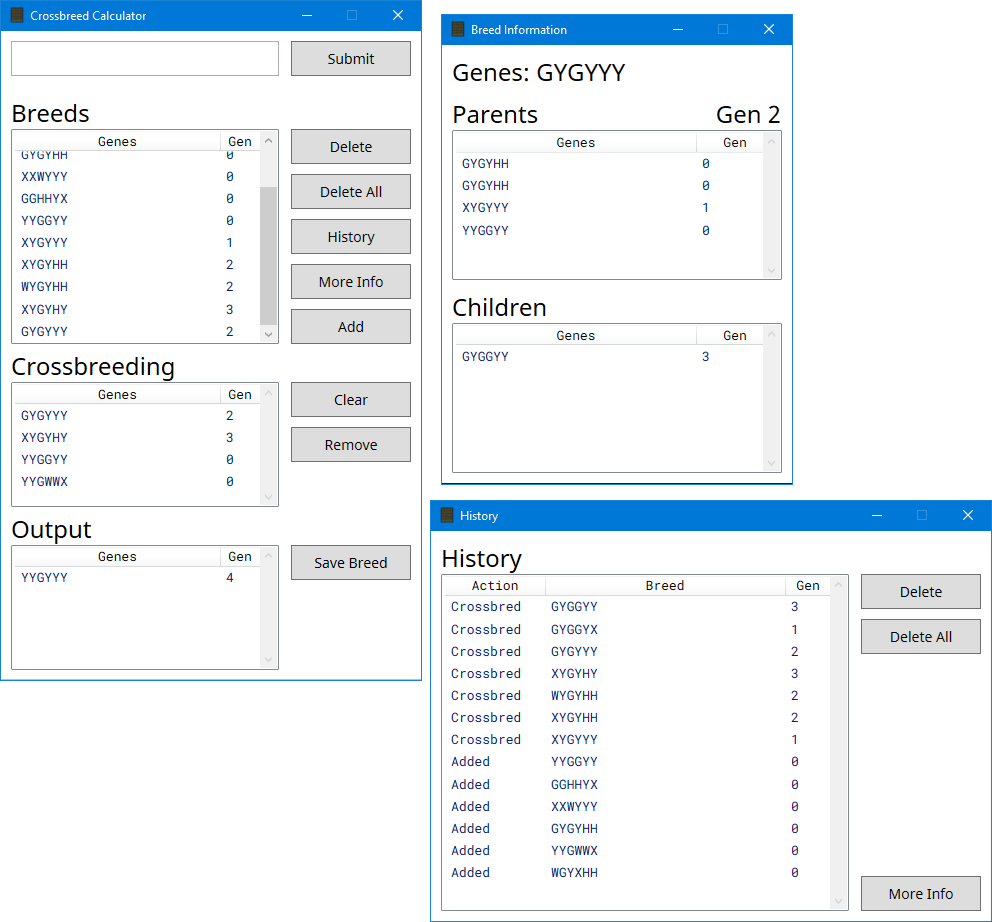Click Delete All in the History window

coord(921,637)
